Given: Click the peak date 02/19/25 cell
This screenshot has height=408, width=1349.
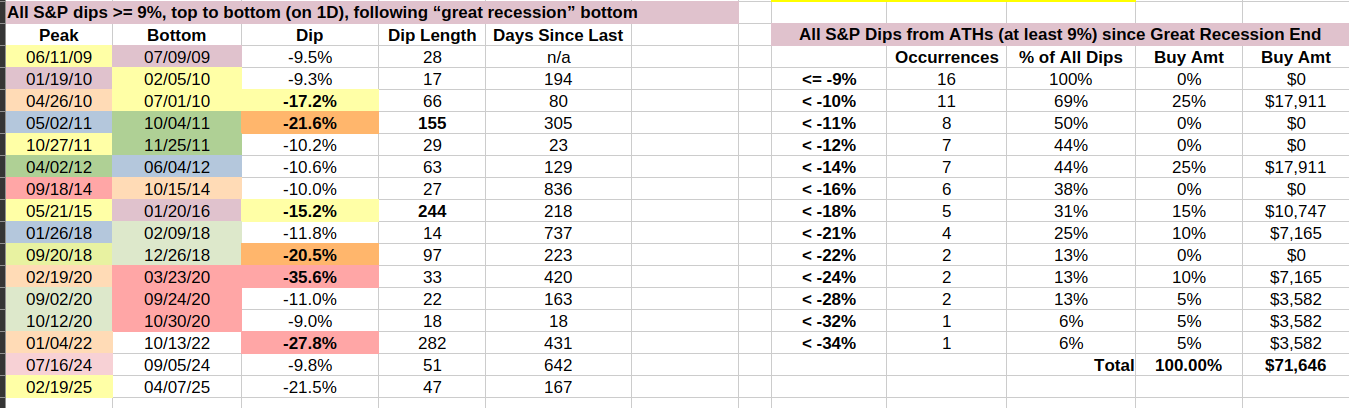Looking at the screenshot, I should [58, 387].
